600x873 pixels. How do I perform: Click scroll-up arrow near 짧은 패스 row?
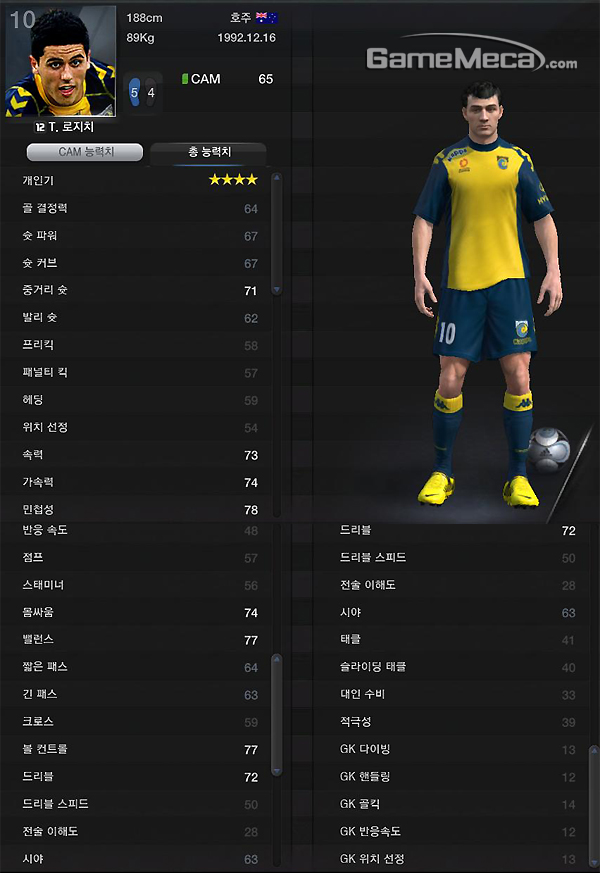pyautogui.click(x=276, y=659)
